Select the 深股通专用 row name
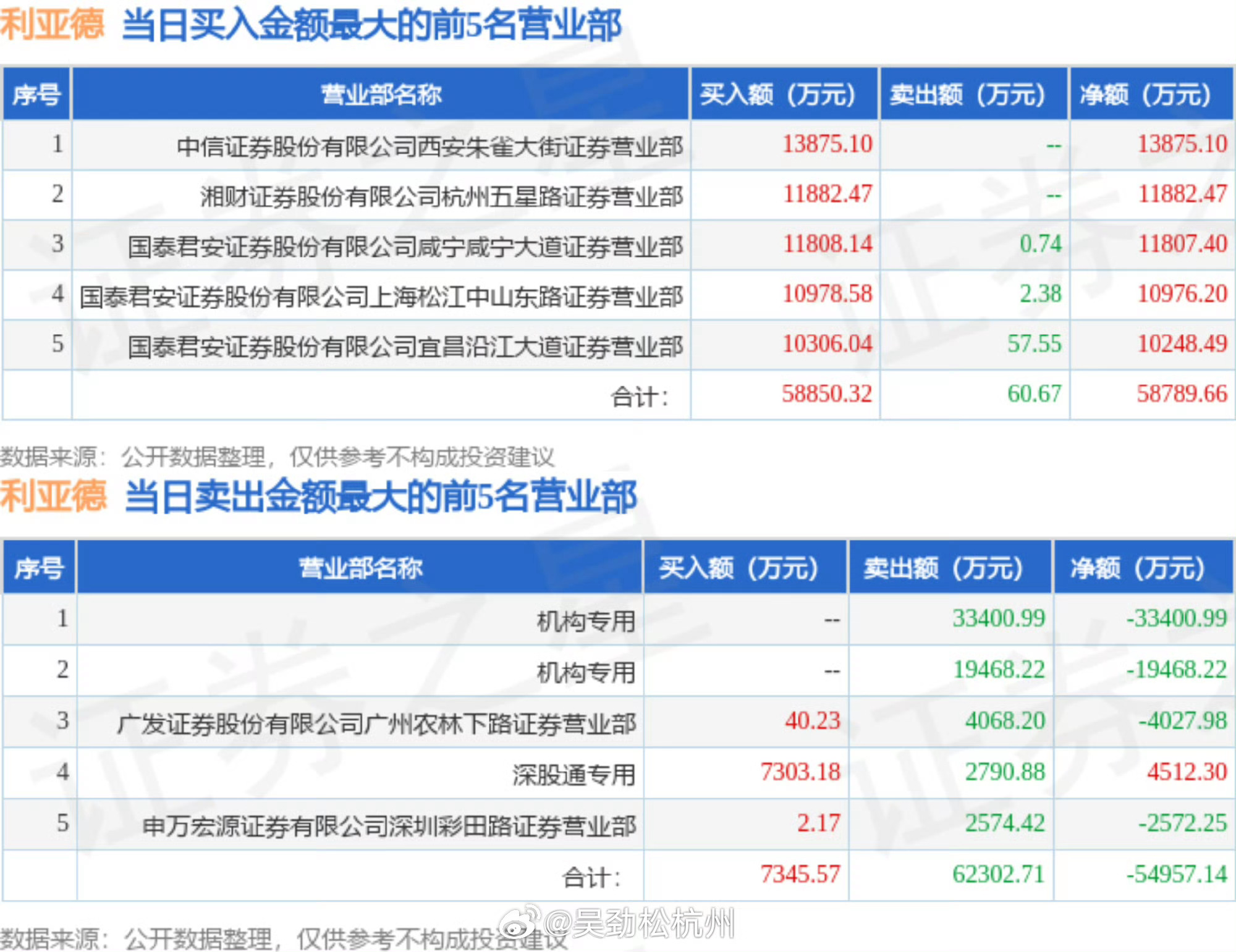Image resolution: width=1236 pixels, height=952 pixels. point(574,775)
